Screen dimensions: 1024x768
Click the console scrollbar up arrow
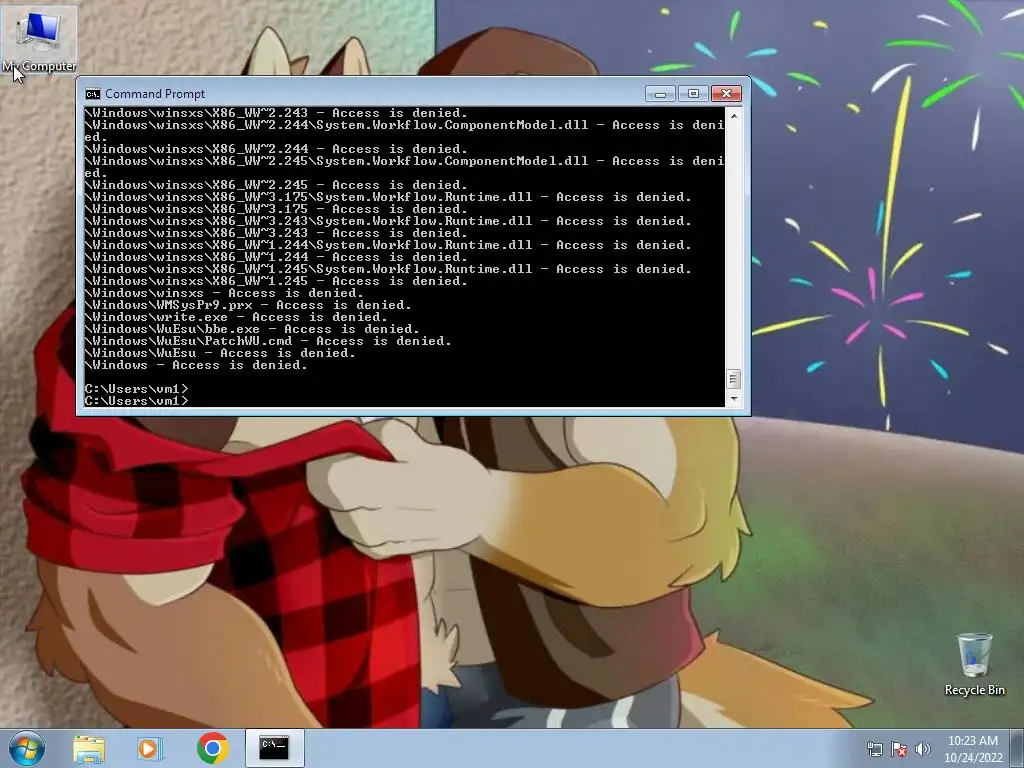pyautogui.click(x=733, y=116)
